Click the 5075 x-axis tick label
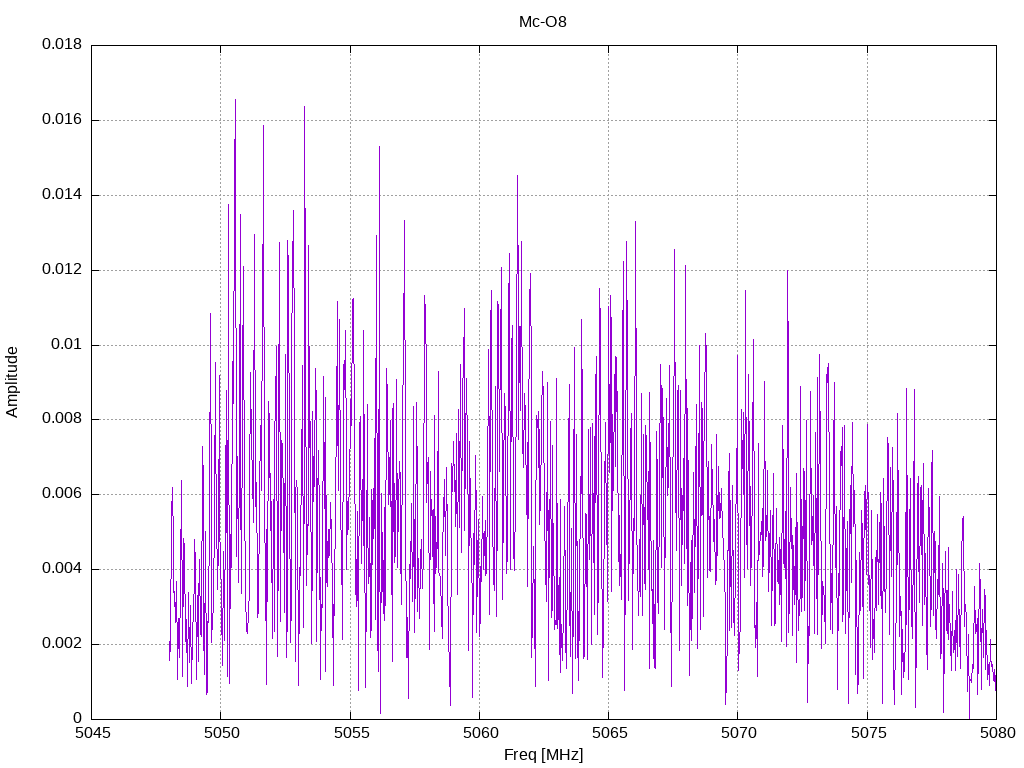Viewport: 1024px width, 768px height. (867, 733)
